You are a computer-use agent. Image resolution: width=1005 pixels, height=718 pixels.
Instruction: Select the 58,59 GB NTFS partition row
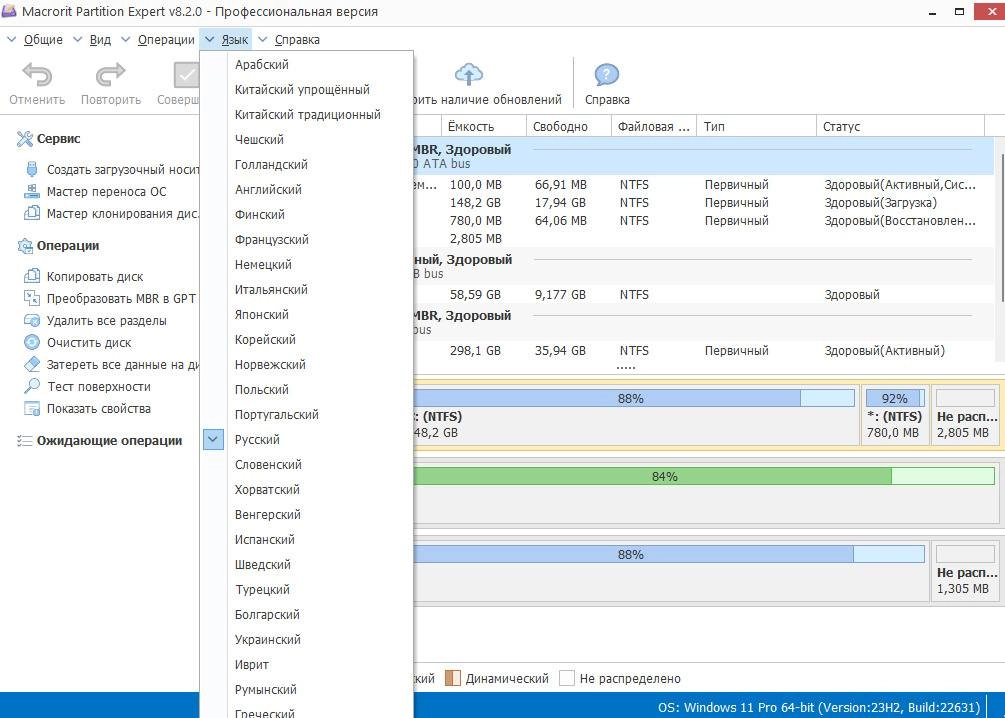(702, 295)
